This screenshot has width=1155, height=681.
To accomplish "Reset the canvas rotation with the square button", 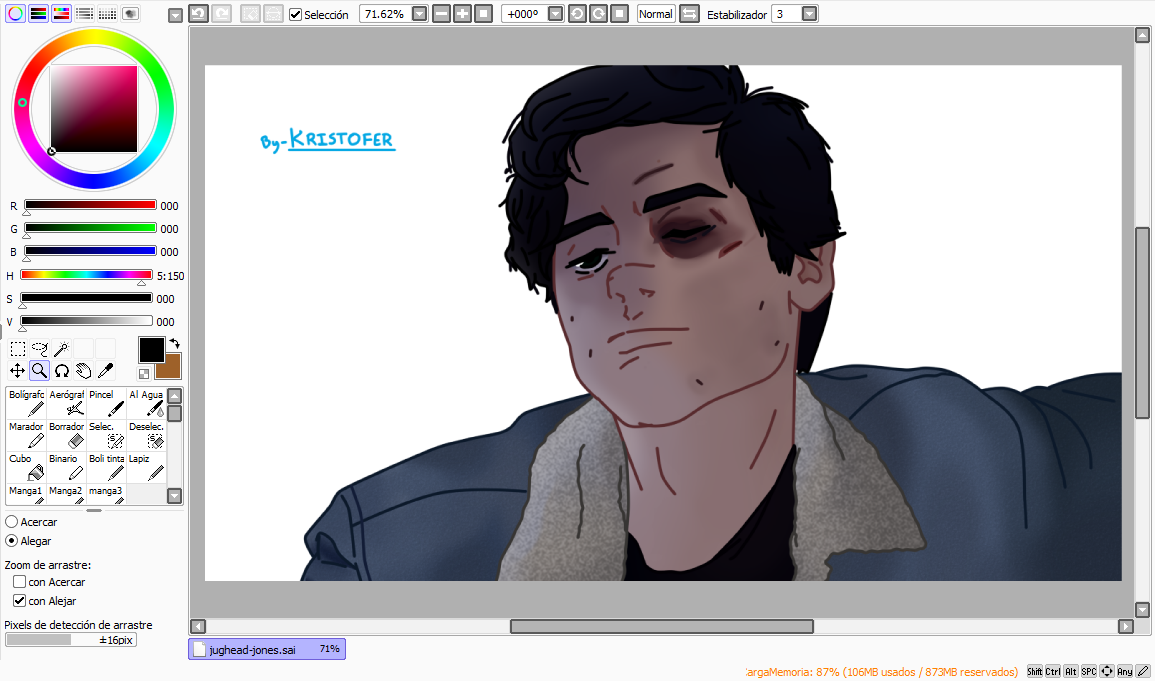I will pos(620,14).
